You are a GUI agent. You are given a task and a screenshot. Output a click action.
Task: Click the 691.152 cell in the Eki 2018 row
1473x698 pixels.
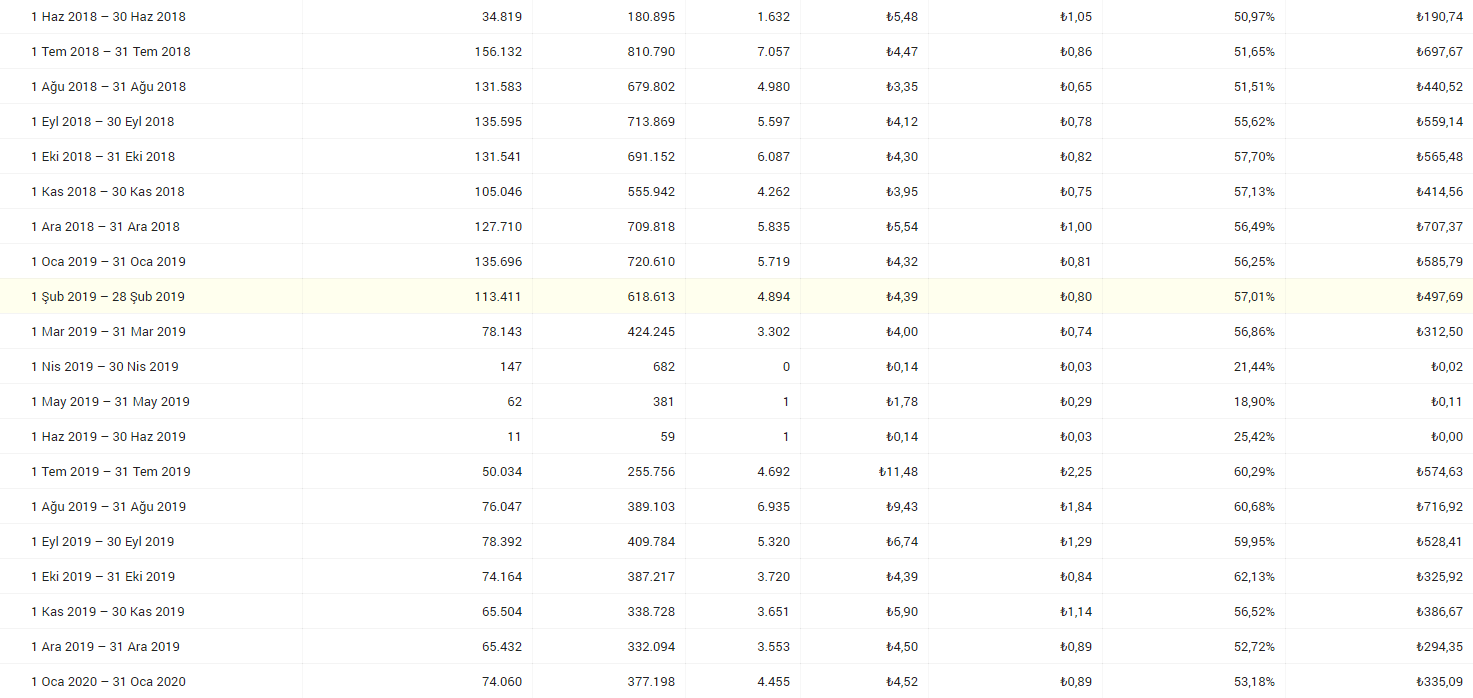click(649, 157)
